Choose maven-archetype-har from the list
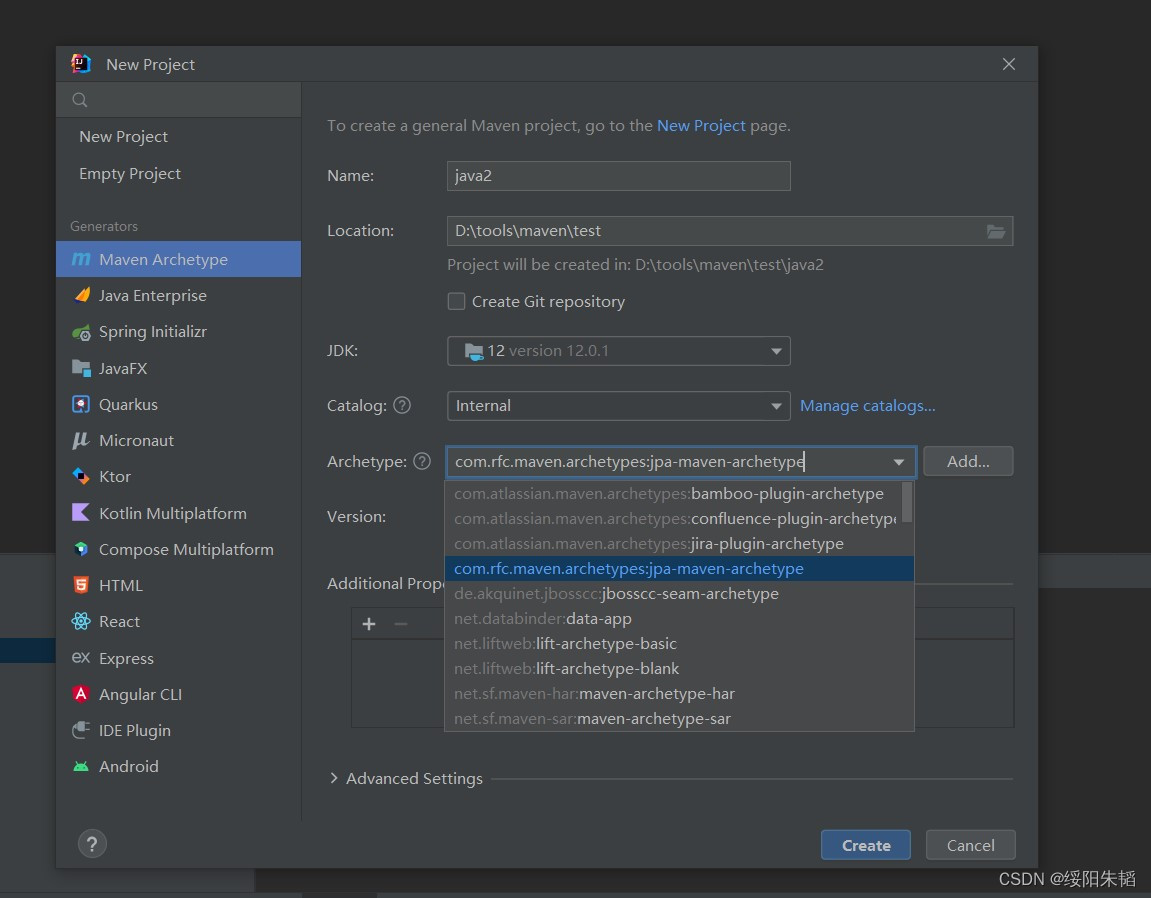 [x=679, y=693]
